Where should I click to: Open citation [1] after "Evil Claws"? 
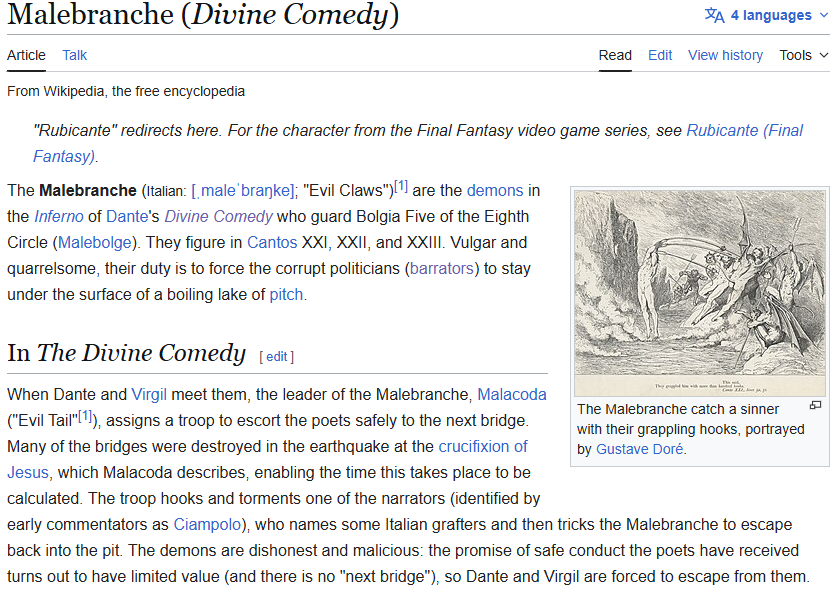pos(401,186)
